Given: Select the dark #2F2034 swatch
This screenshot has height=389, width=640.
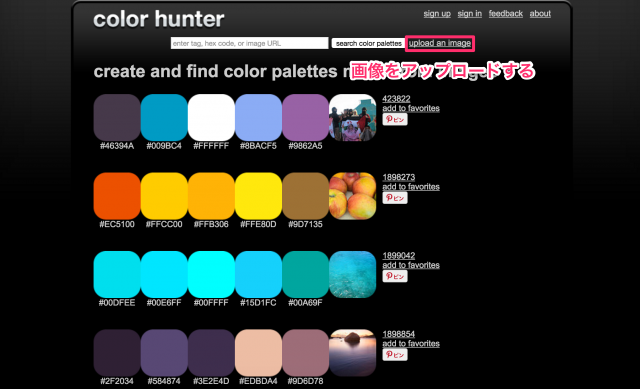Looking at the screenshot, I should click(x=117, y=353).
